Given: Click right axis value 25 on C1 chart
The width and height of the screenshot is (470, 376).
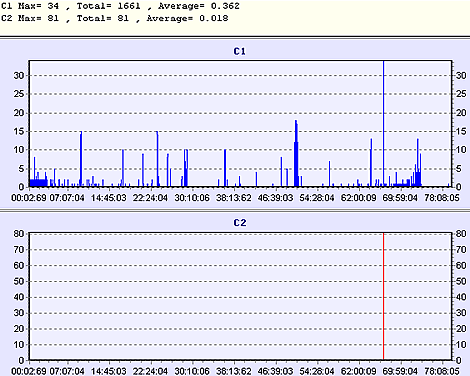Looking at the screenshot, I should (461, 94).
